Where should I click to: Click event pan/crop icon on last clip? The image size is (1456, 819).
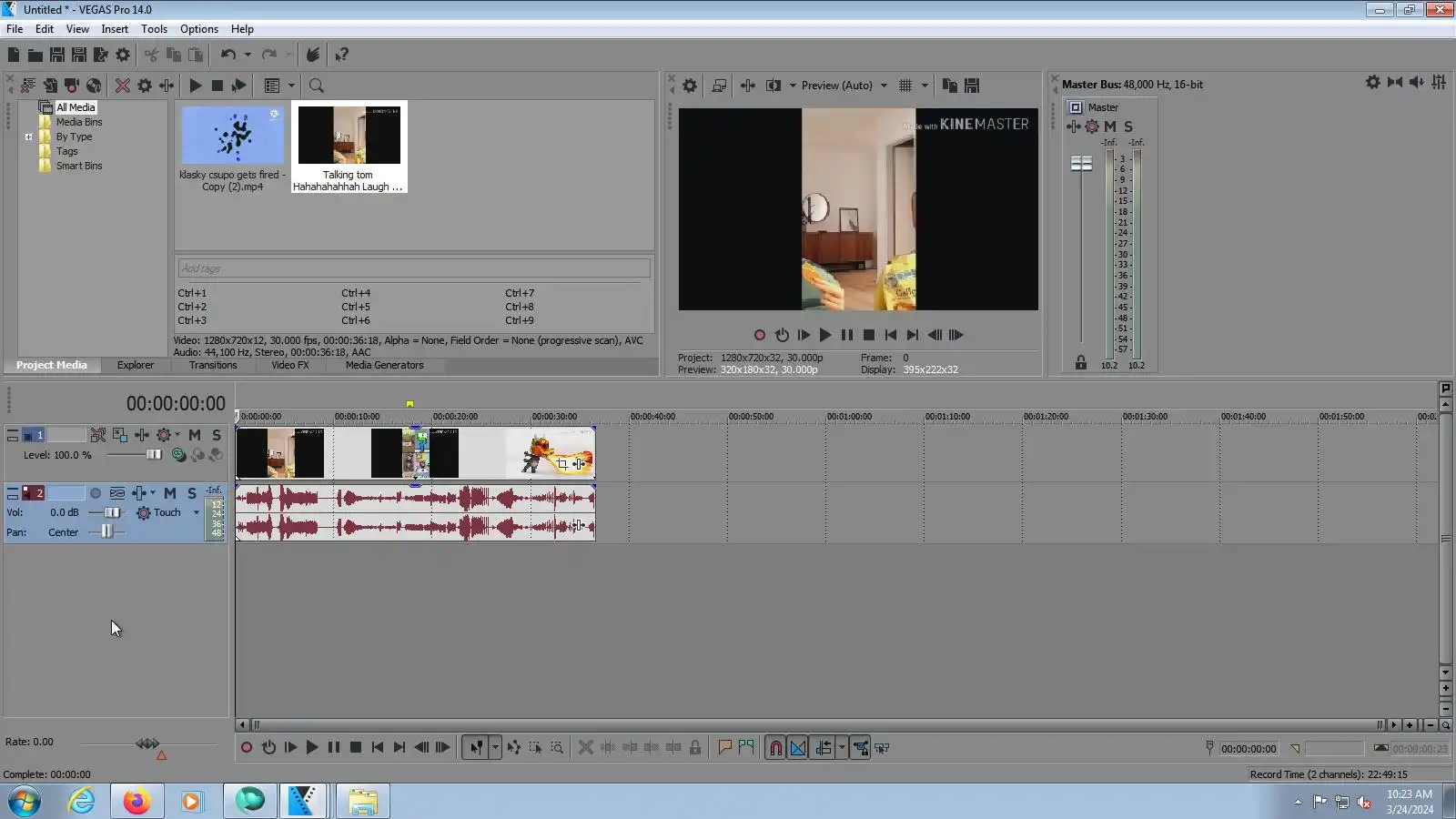[x=562, y=464]
